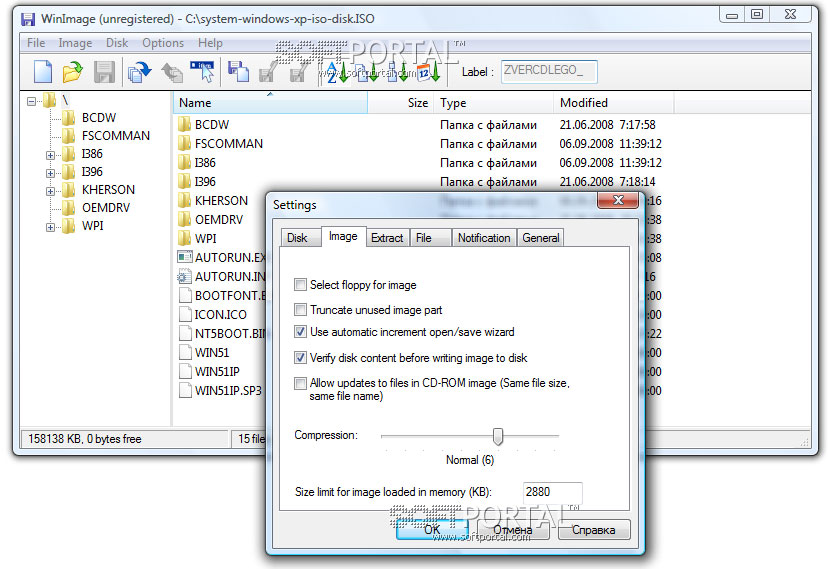Image resolution: width=828 pixels, height=569 pixels.
Task: Click the Отмена cancel button
Action: [512, 529]
